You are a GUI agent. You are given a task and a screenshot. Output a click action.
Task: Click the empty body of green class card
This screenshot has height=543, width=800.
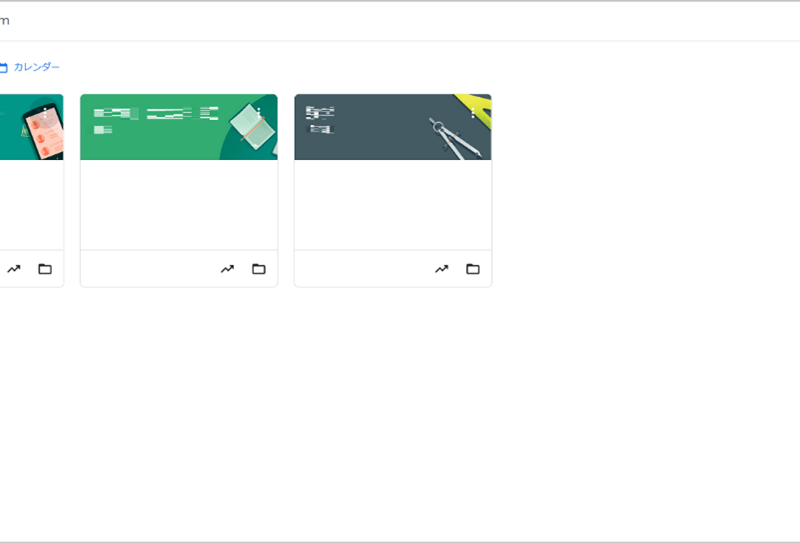[179, 205]
